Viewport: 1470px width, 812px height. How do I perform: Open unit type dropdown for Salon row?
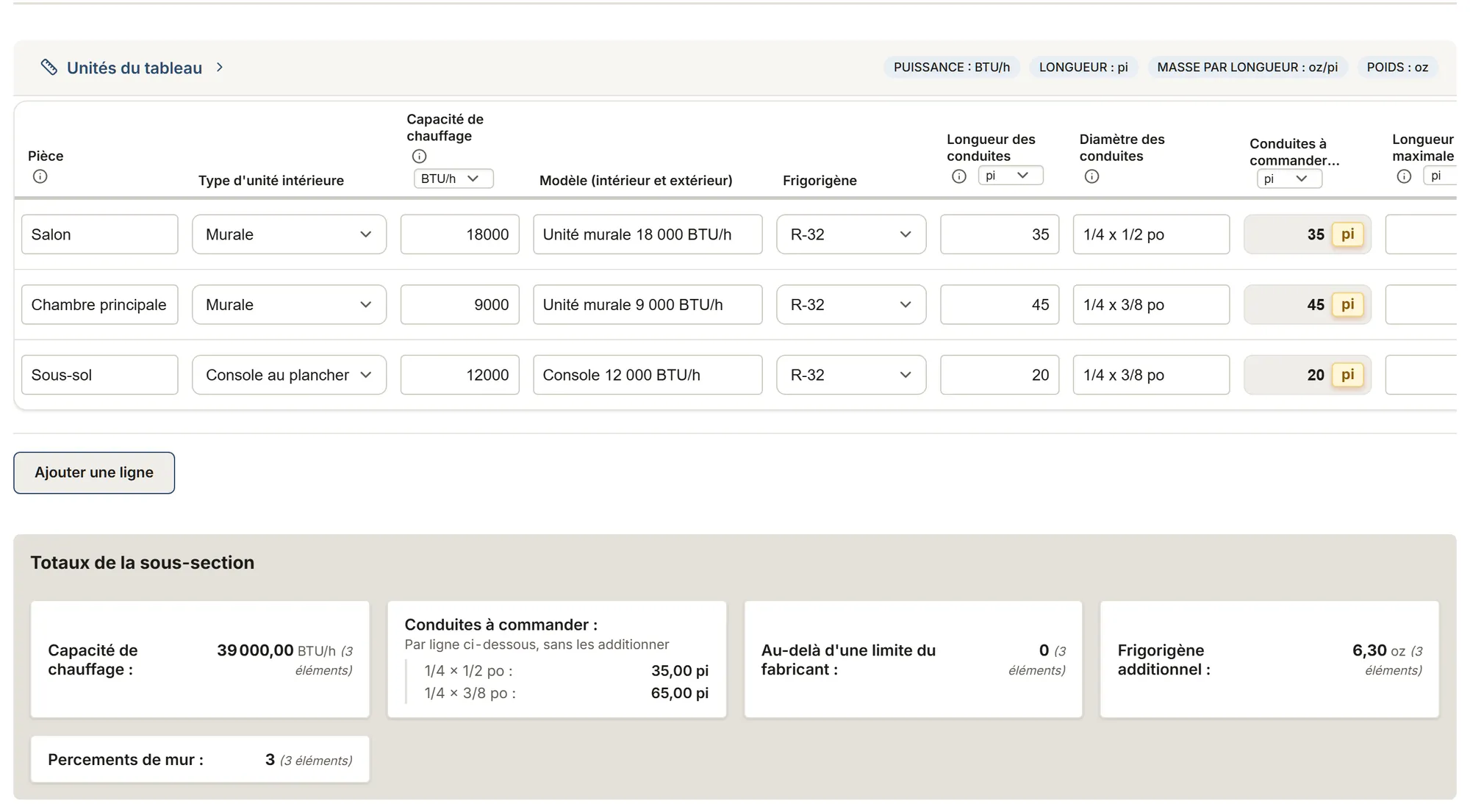(289, 234)
